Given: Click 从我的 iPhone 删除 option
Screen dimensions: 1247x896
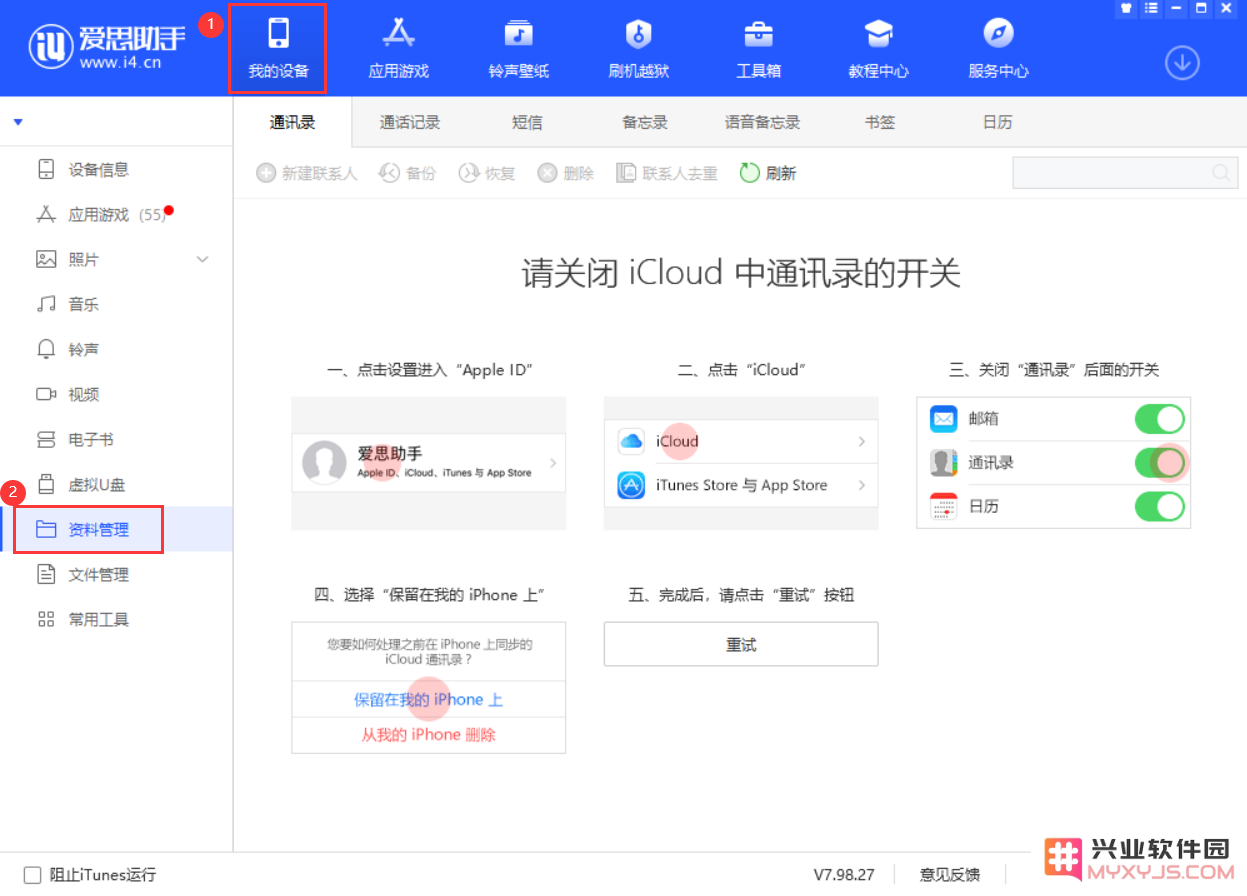Looking at the screenshot, I should pyautogui.click(x=428, y=735).
